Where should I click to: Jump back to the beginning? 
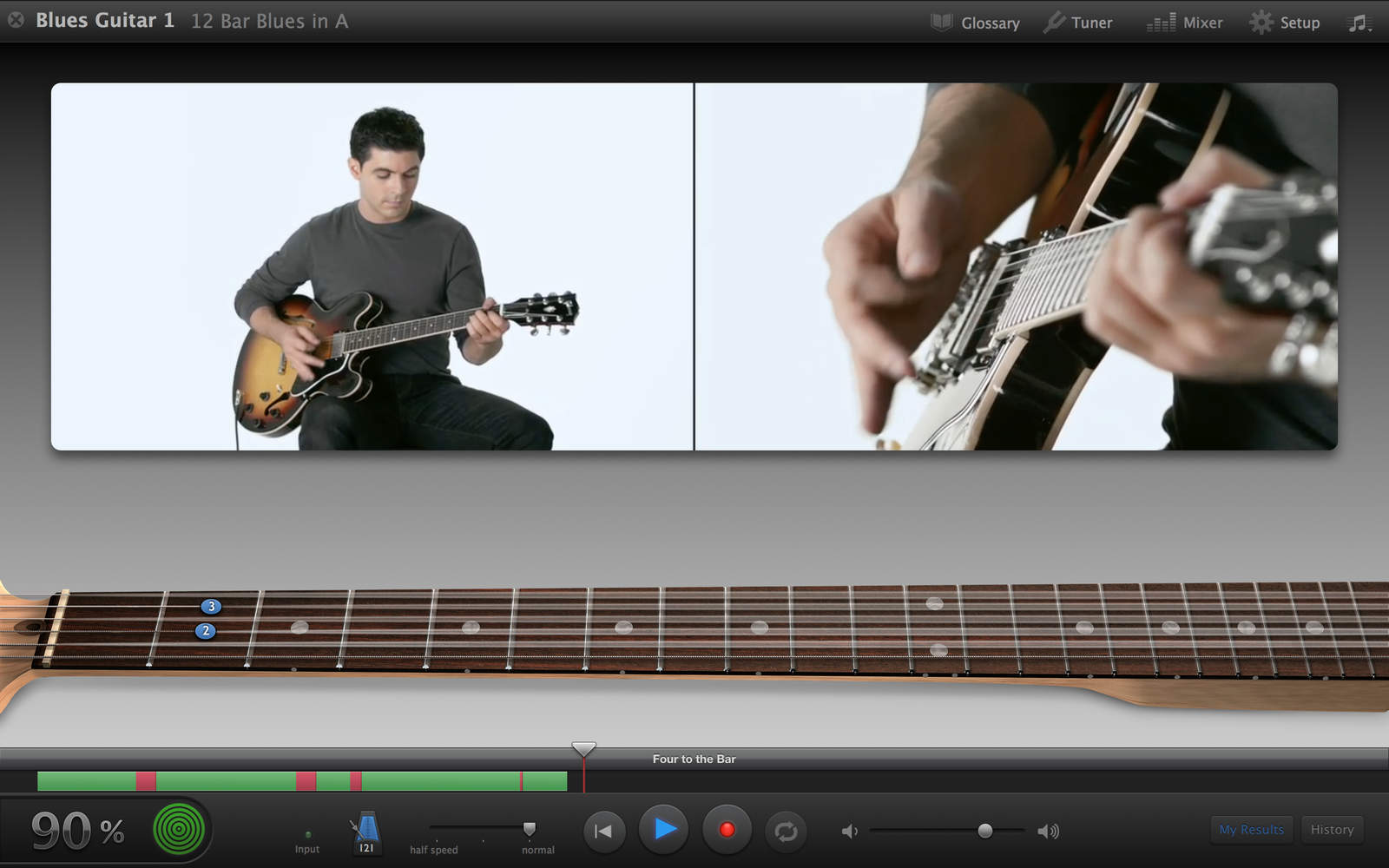[603, 832]
